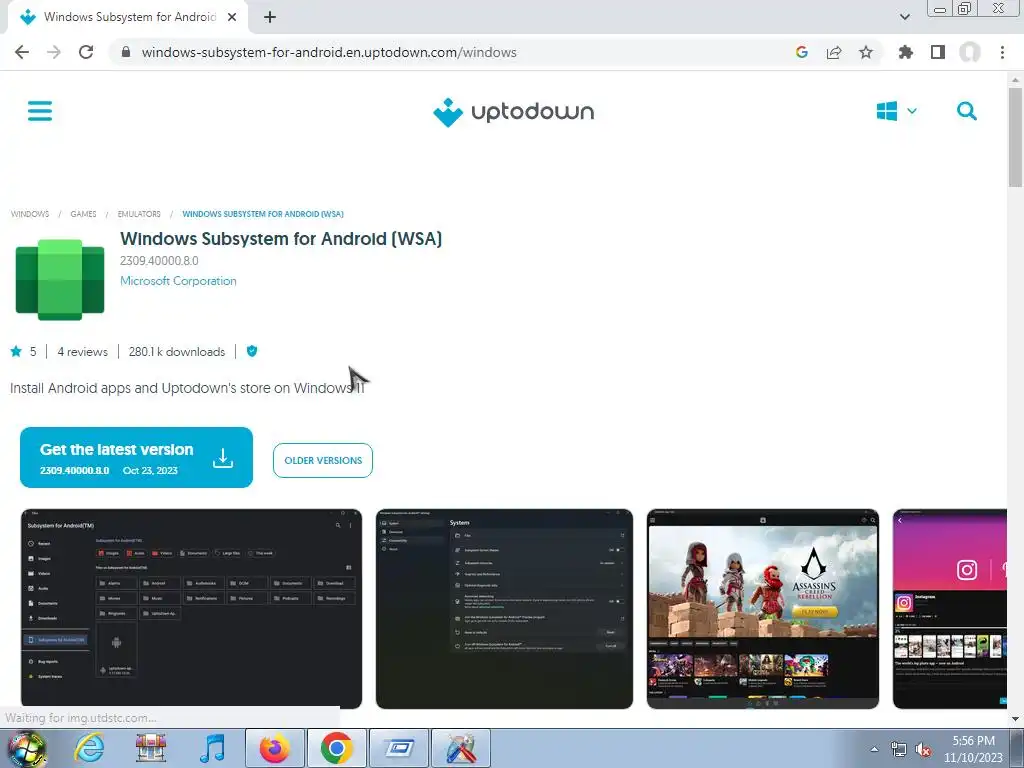The width and height of the screenshot is (1024, 768).
Task: Click the green WSA app icon
Action: point(60,280)
